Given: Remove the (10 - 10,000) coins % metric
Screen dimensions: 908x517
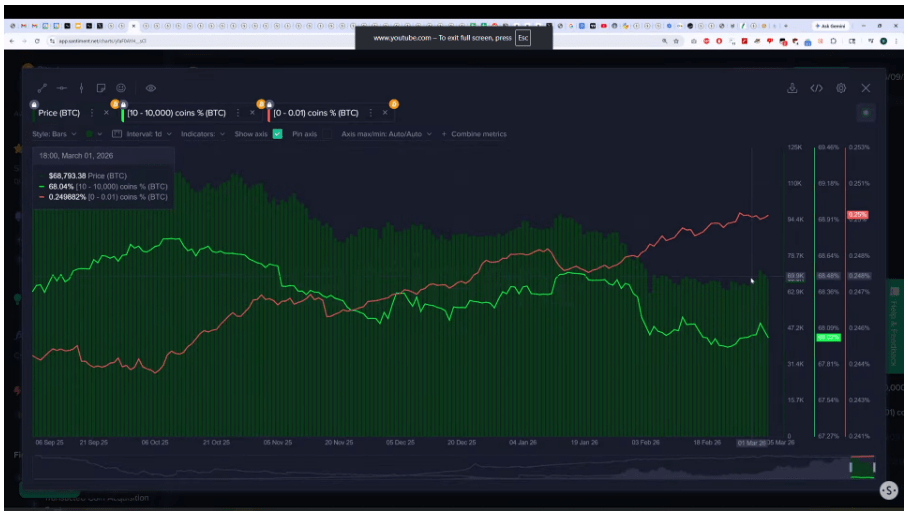Looking at the screenshot, I should 252,113.
